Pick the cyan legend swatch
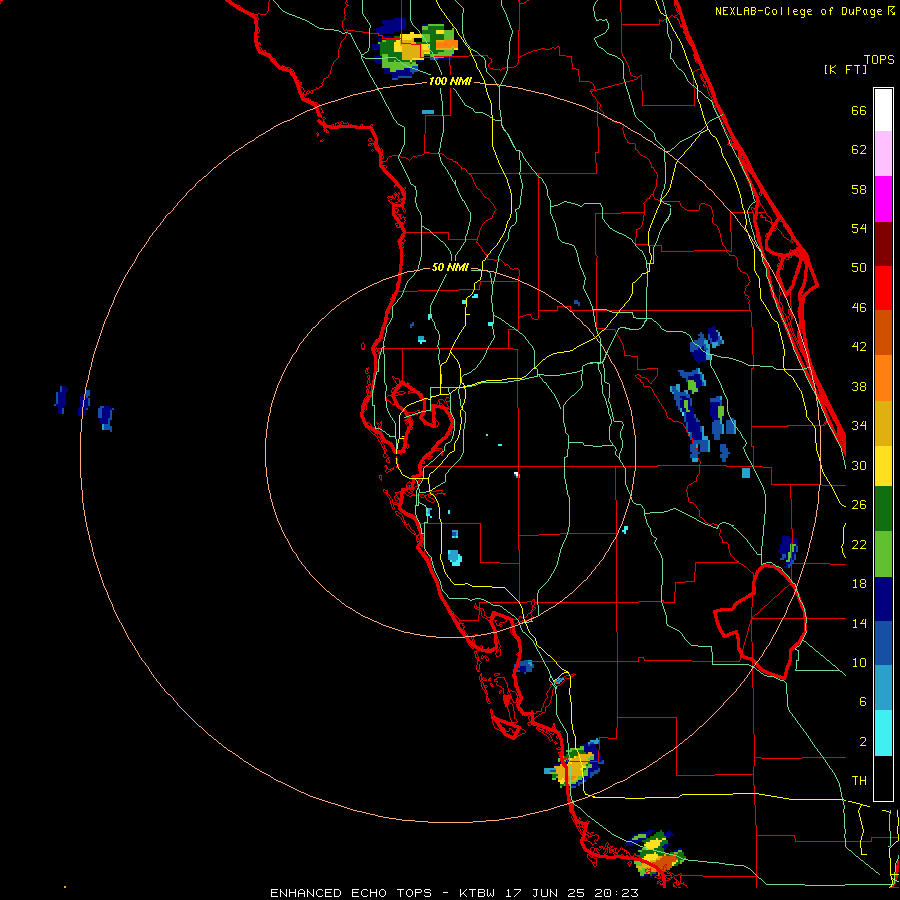 click(883, 733)
